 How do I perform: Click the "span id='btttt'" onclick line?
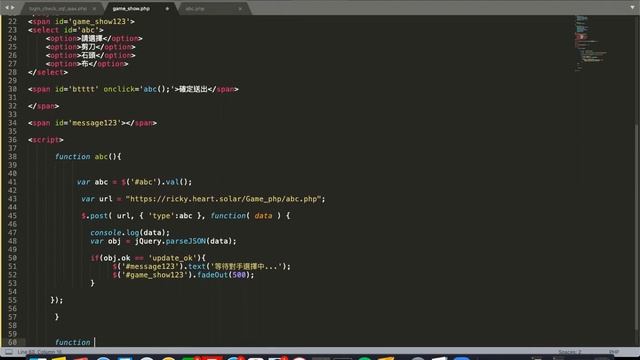tap(133, 89)
